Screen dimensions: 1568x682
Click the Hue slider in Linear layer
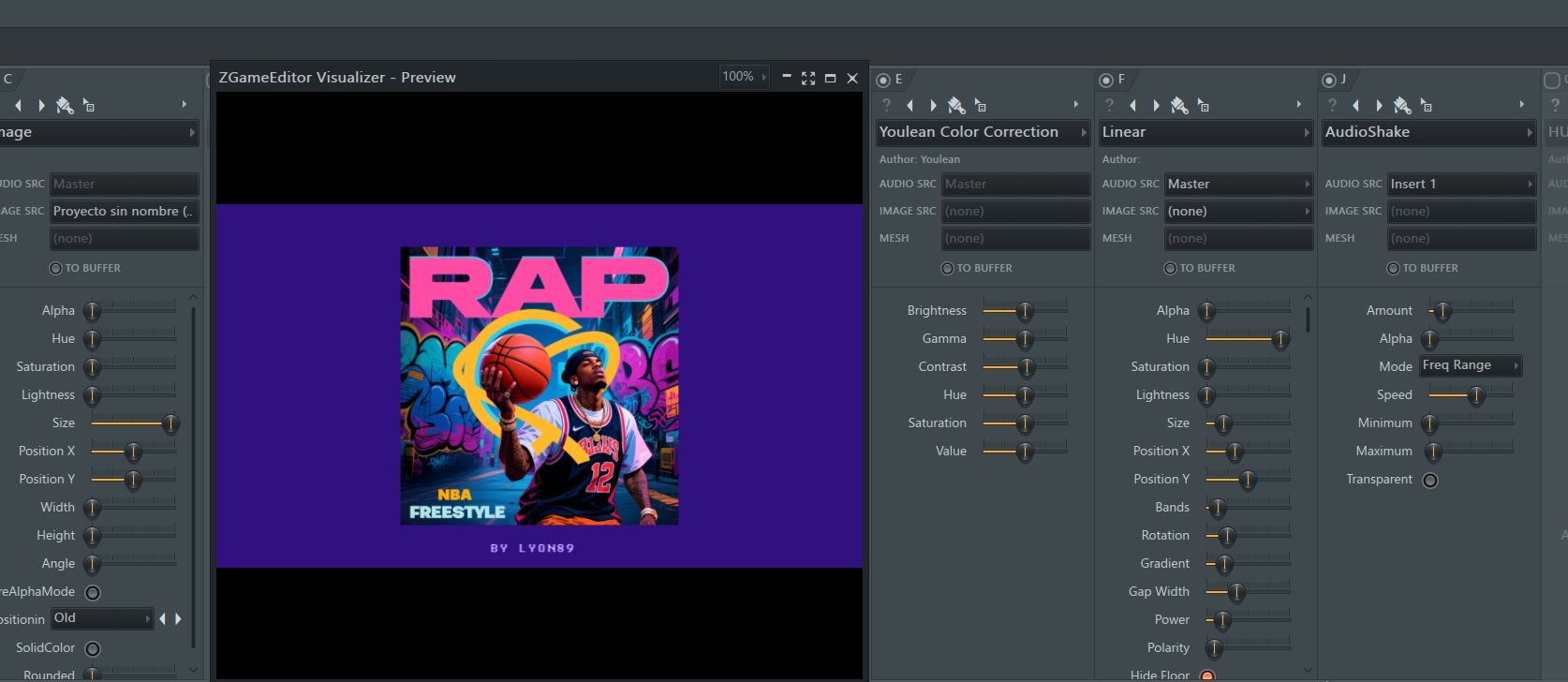(x=1248, y=339)
